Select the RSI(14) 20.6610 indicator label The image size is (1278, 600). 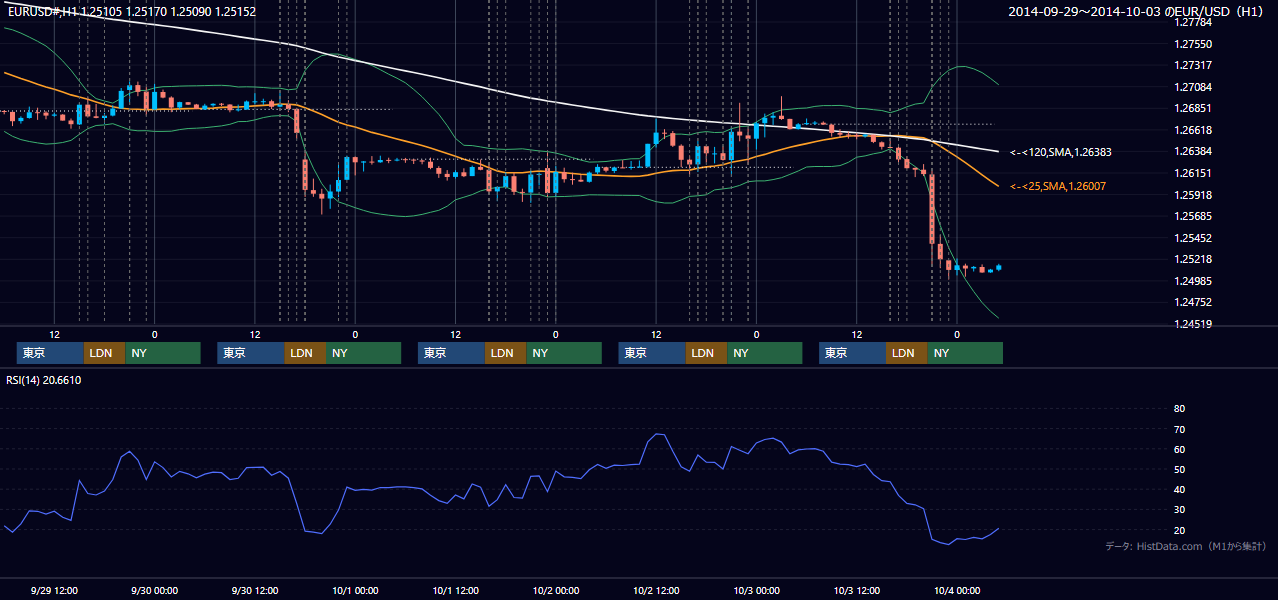click(44, 380)
